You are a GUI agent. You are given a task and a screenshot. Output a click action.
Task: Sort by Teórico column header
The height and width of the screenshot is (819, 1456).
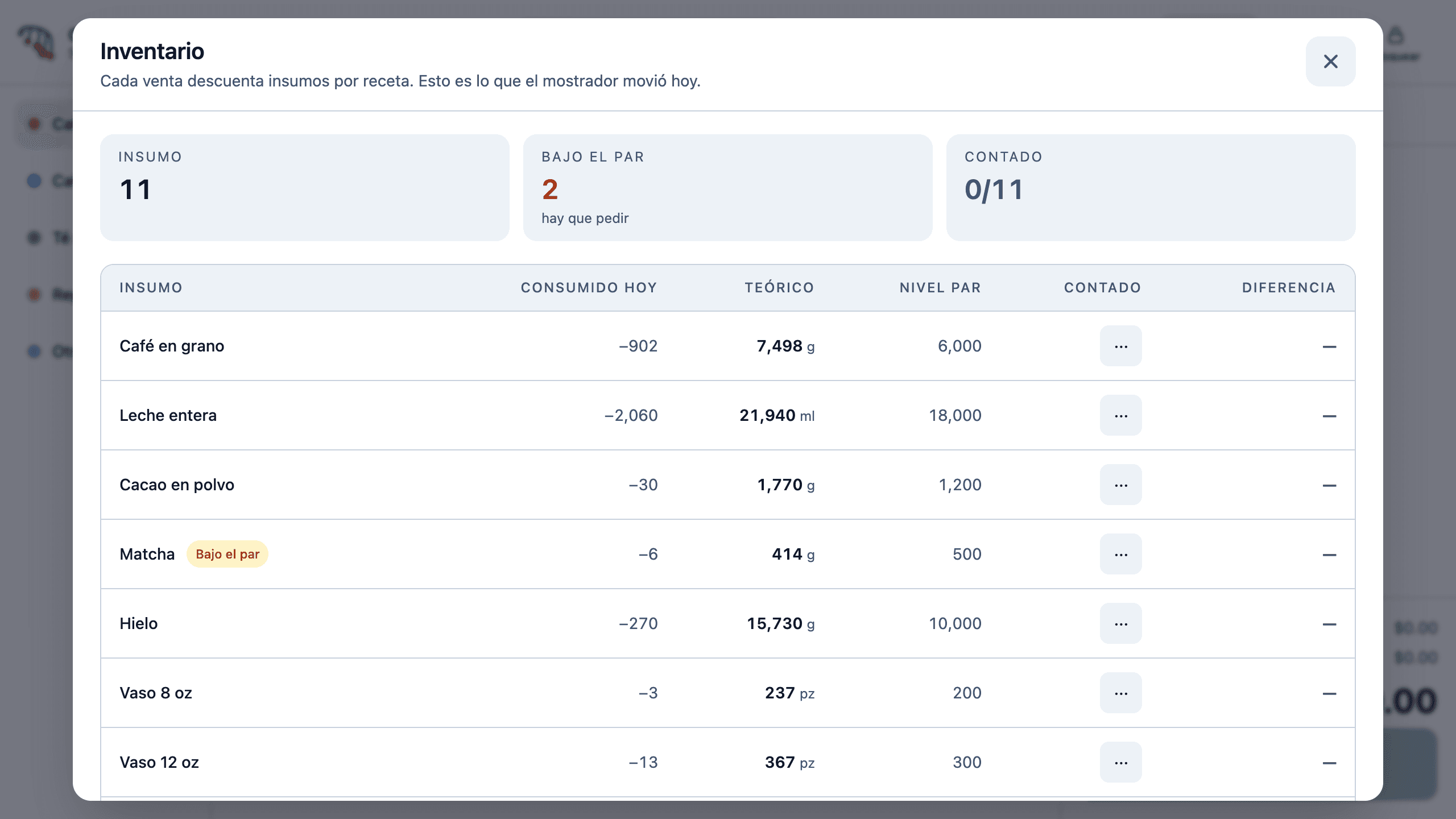[x=779, y=288]
